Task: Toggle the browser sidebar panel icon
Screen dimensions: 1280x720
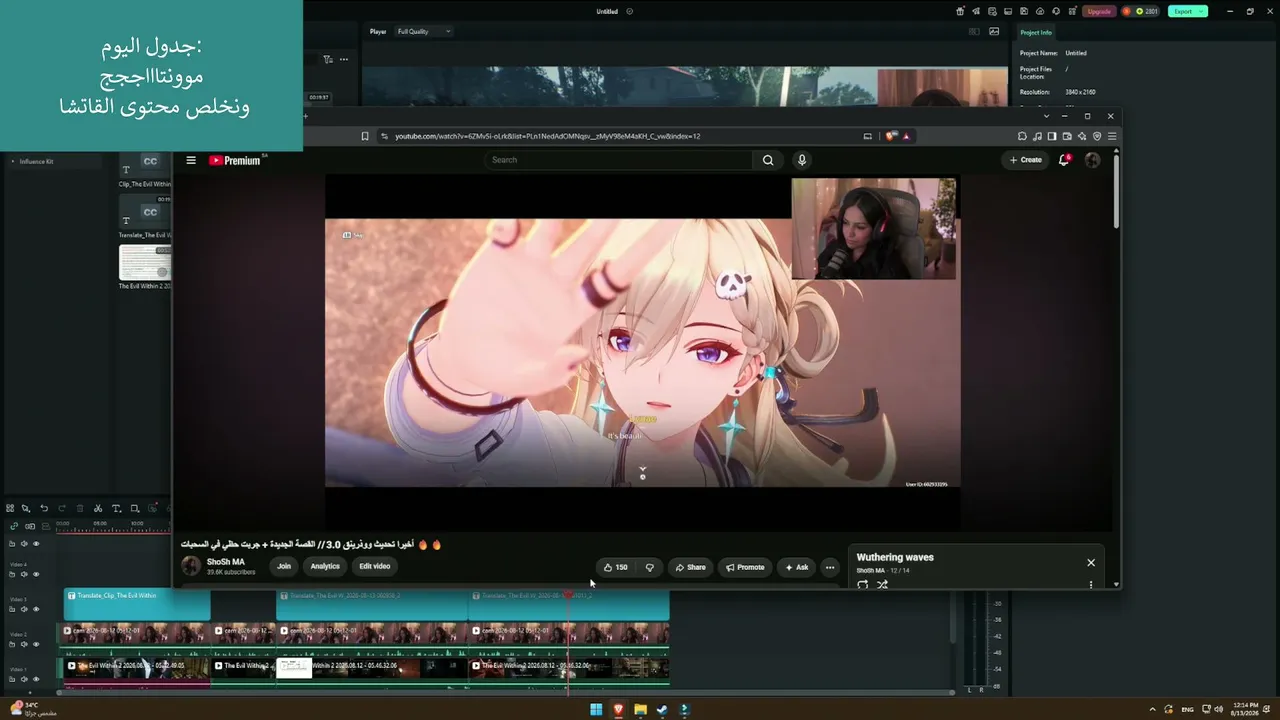Action: pos(1052,136)
